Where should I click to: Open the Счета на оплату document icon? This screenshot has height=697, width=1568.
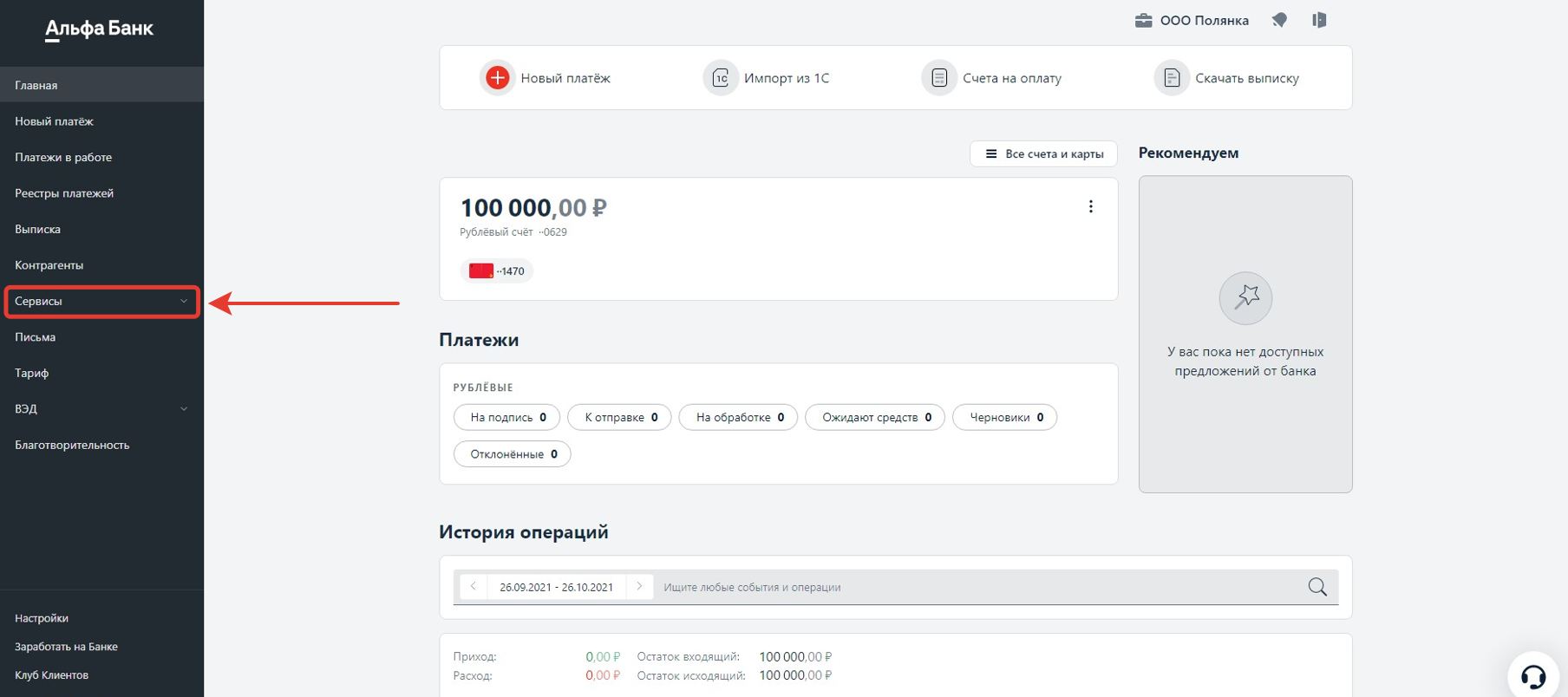[x=939, y=78]
